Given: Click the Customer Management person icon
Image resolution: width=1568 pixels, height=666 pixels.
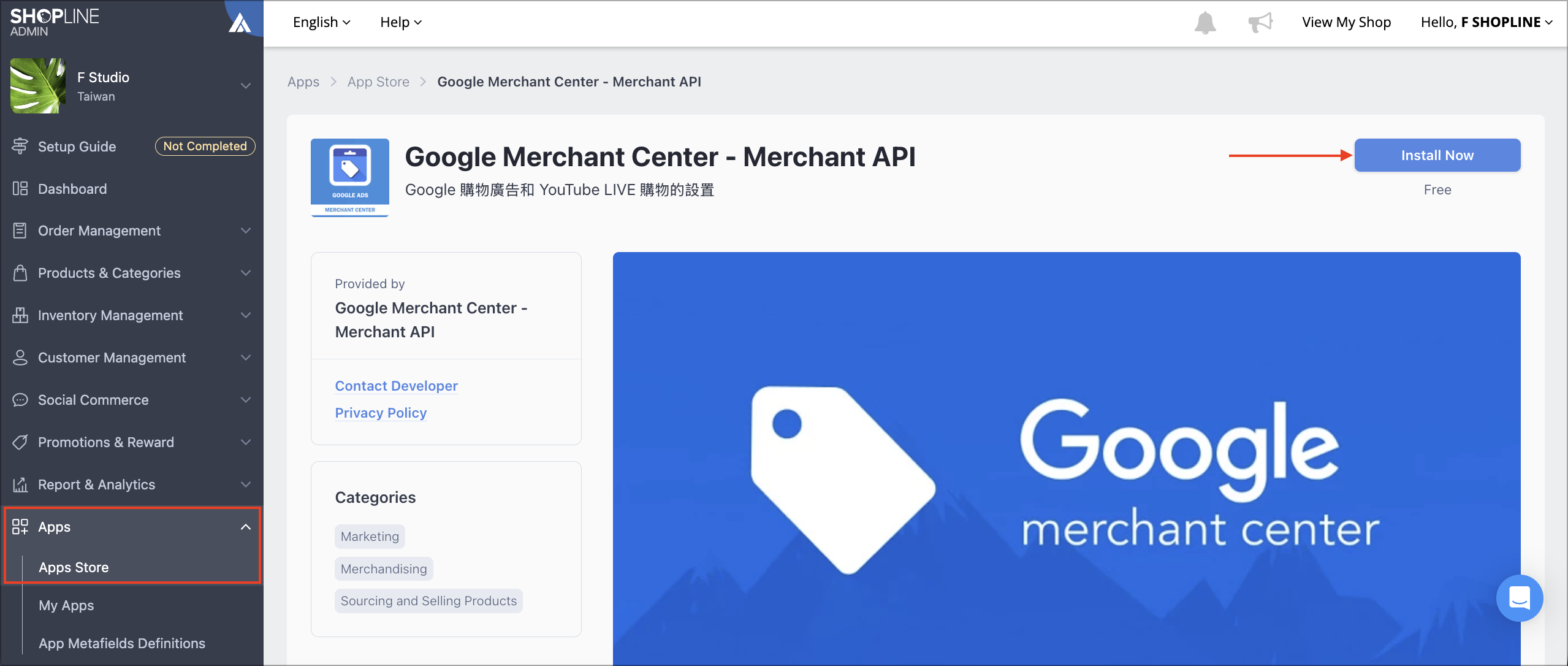Looking at the screenshot, I should tap(20, 358).
